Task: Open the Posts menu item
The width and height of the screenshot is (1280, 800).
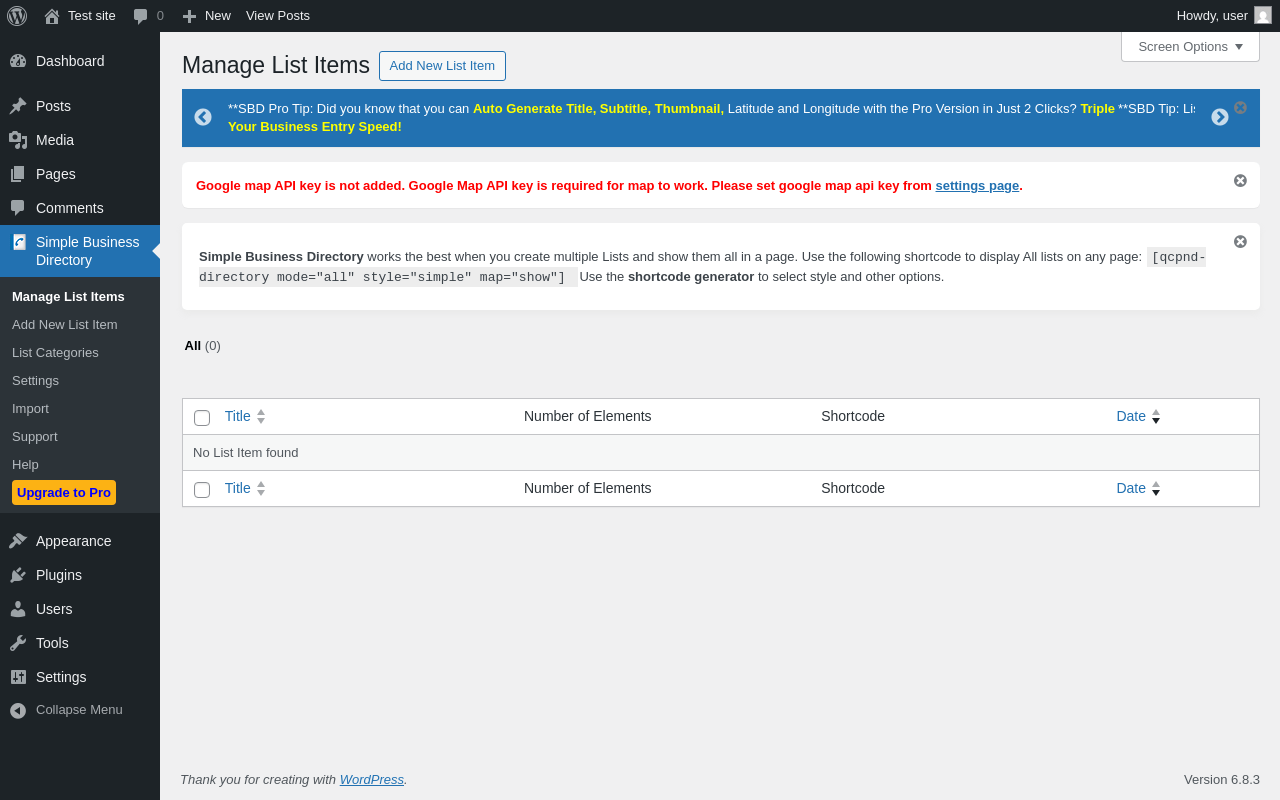Action: tap(80, 106)
